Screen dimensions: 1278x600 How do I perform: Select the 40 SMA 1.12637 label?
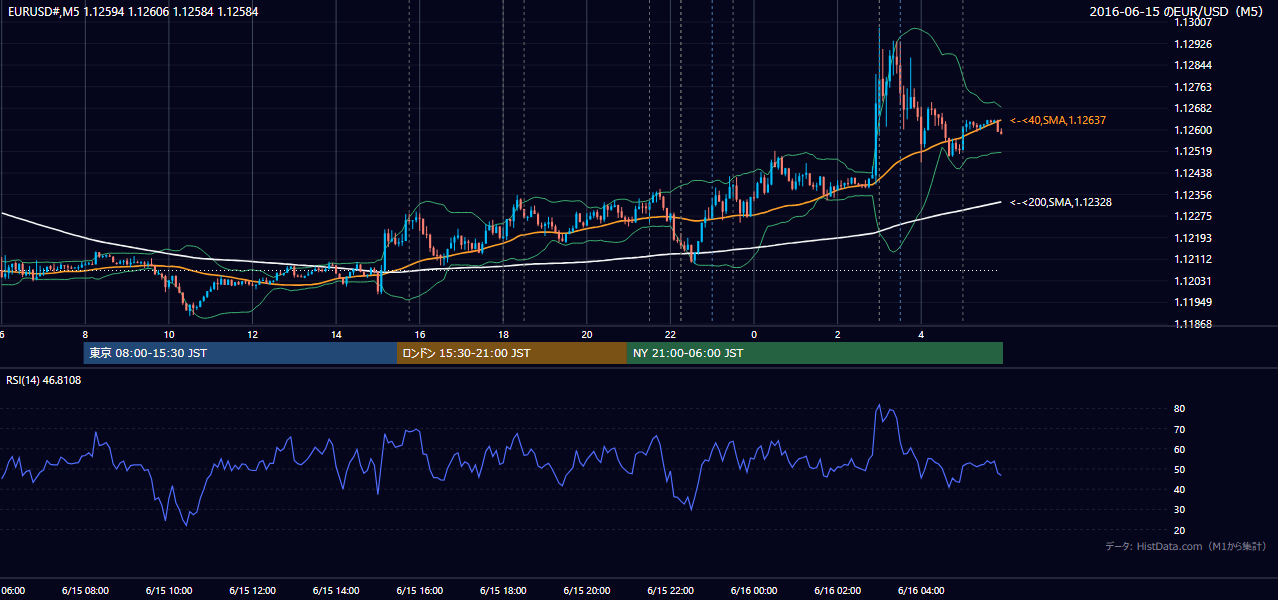[1058, 120]
